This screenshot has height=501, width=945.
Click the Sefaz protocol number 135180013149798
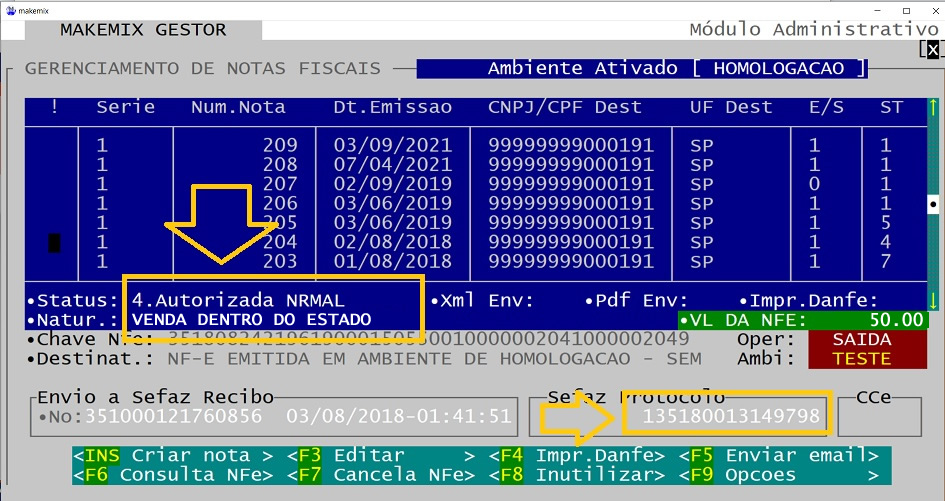[730, 415]
